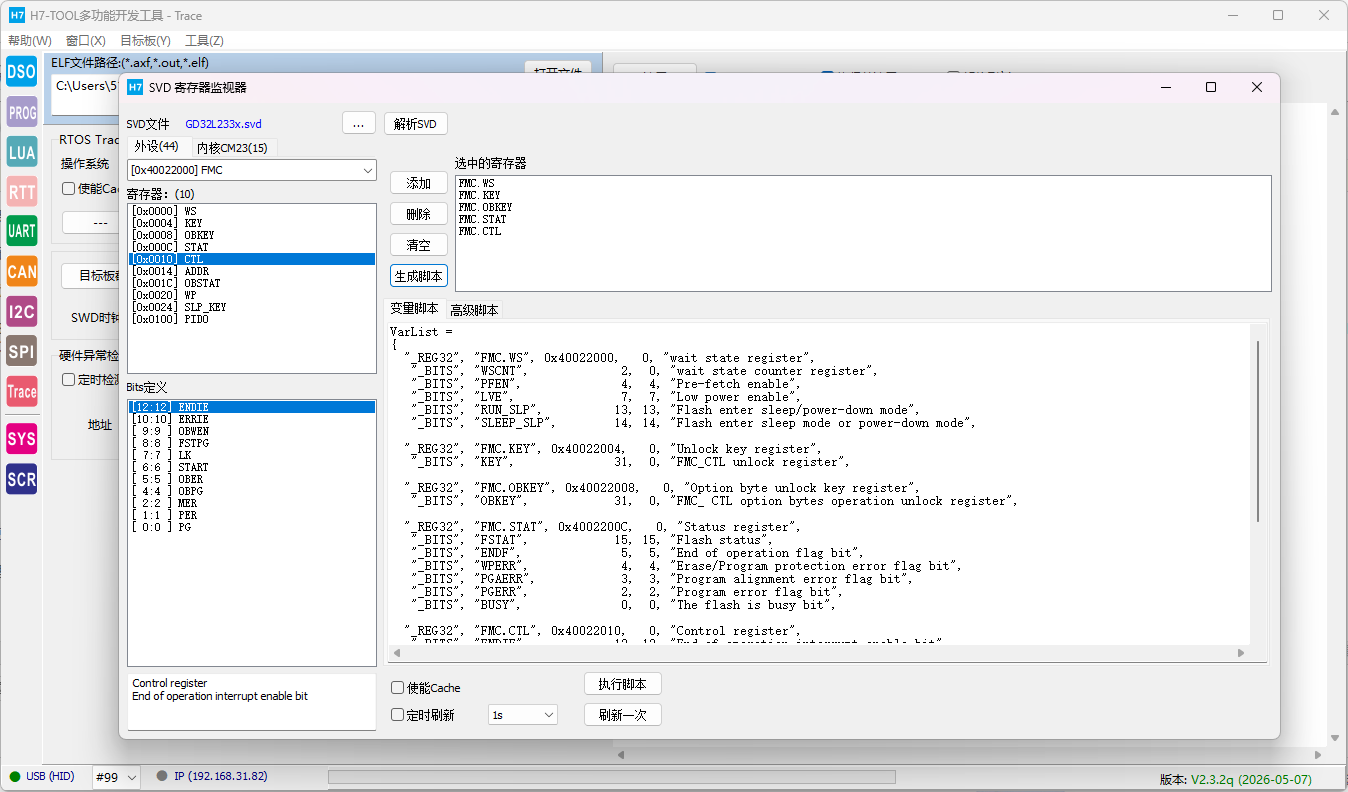1348x792 pixels.
Task: Enable the 定时刷新 timed refresh checkbox
Action: pos(398,715)
